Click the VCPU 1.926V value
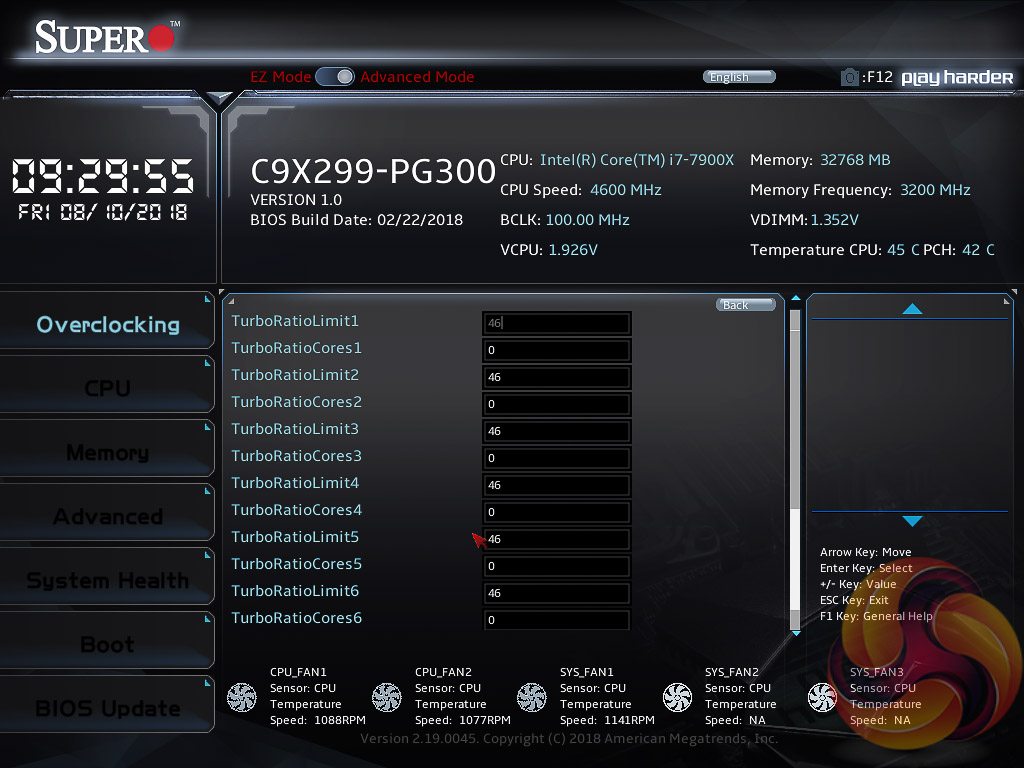The width and height of the screenshot is (1024, 768). pos(573,250)
